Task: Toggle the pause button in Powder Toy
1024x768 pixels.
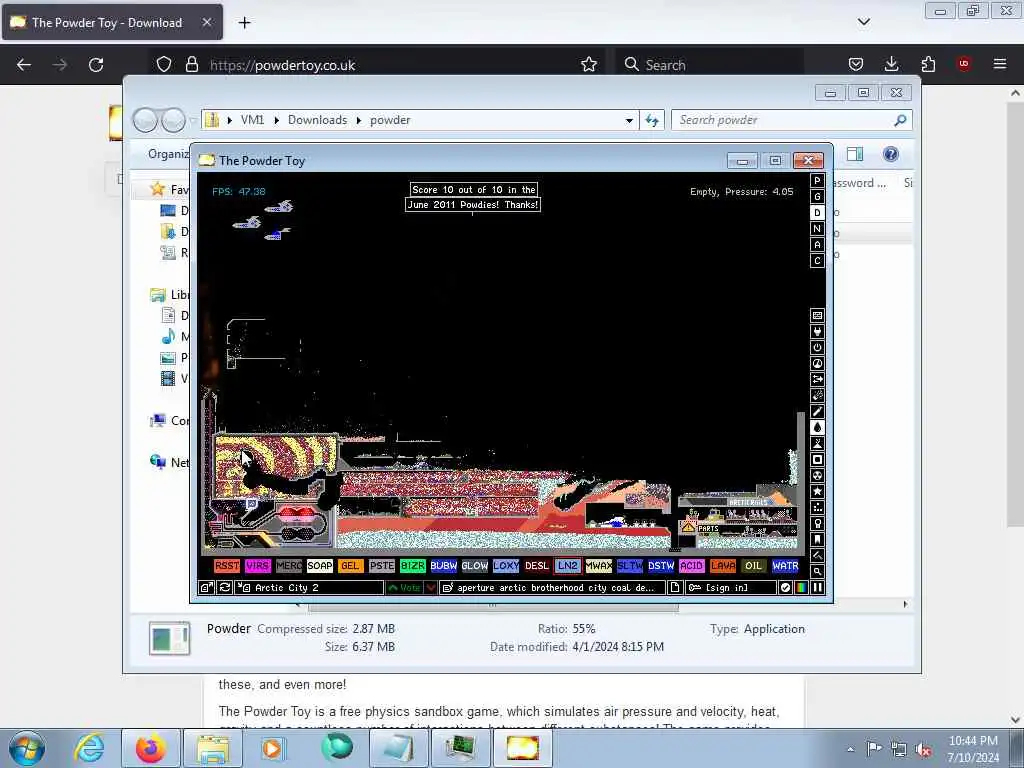Action: [x=817, y=588]
